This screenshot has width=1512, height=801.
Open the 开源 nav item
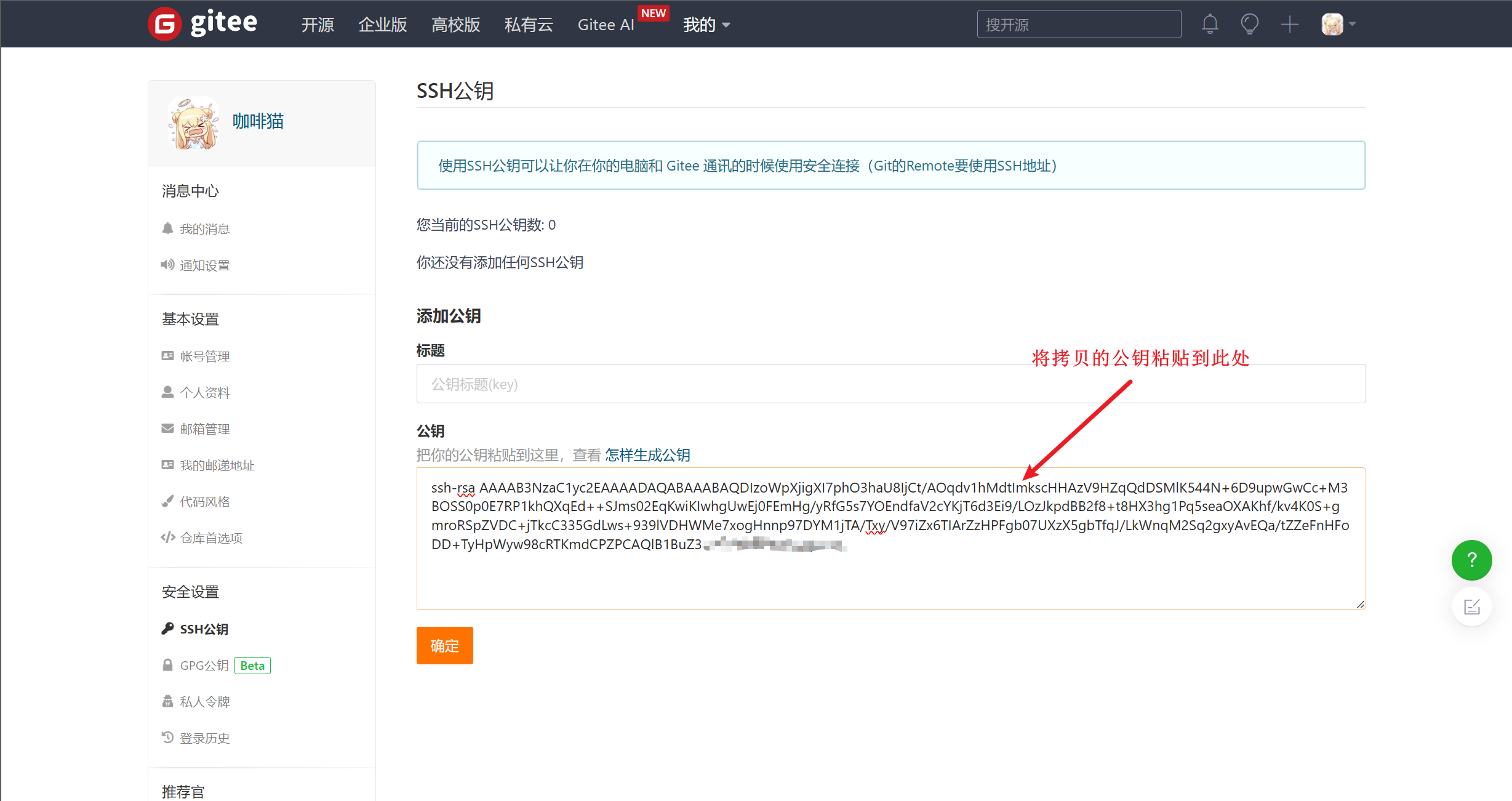[x=318, y=25]
